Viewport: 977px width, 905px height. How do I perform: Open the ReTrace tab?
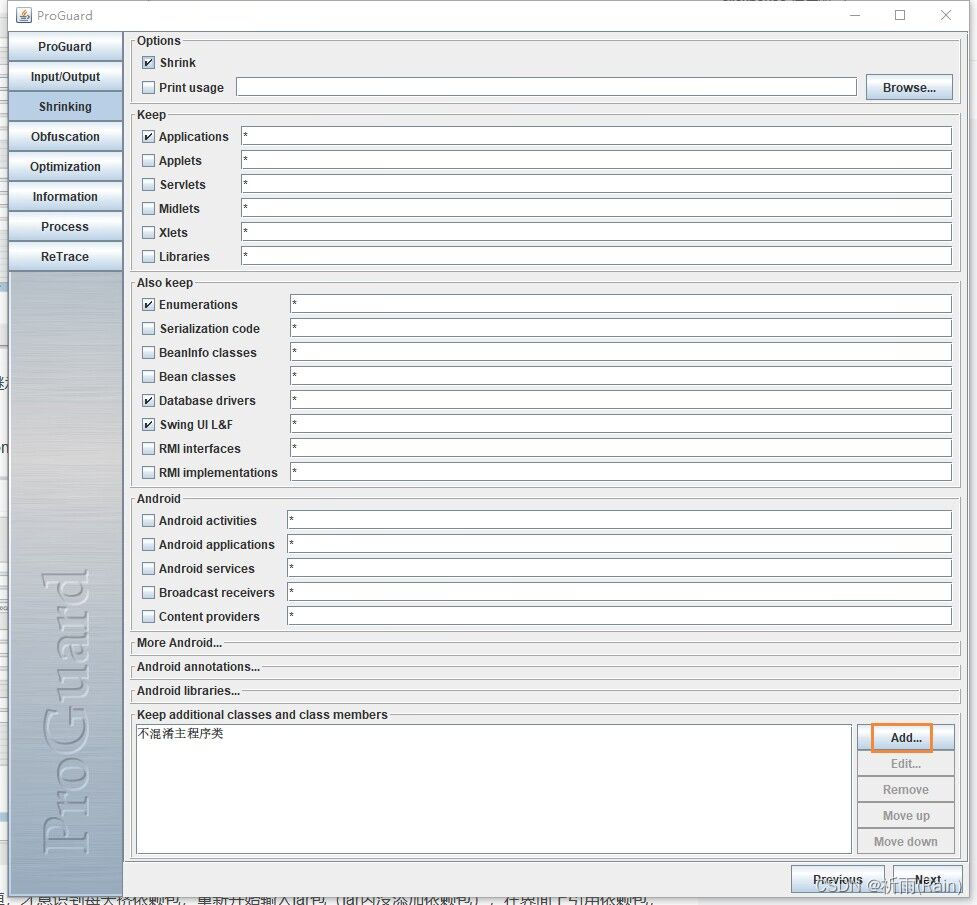click(65, 256)
